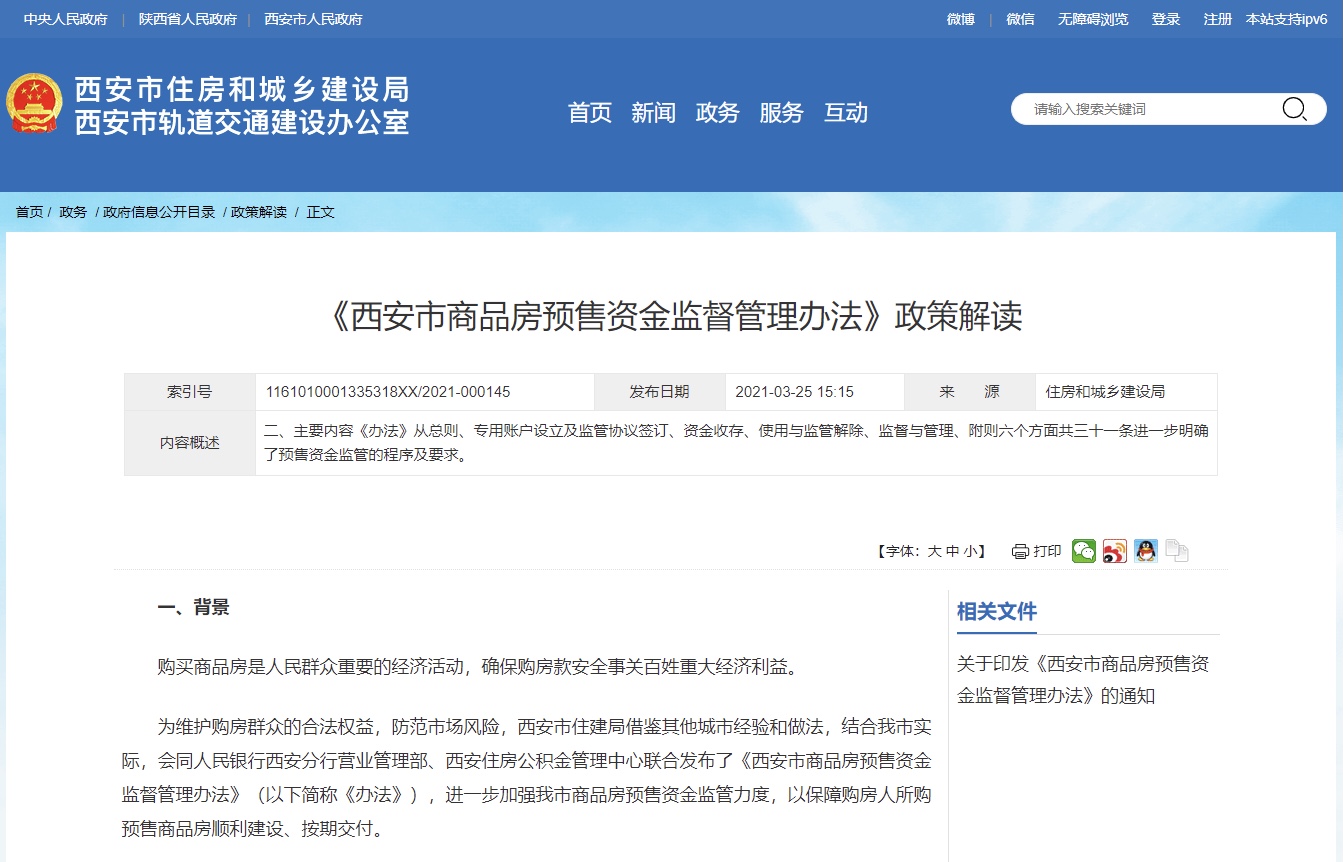The height and width of the screenshot is (862, 1343).
Task: Set font size to medium (中)
Action: click(x=952, y=551)
